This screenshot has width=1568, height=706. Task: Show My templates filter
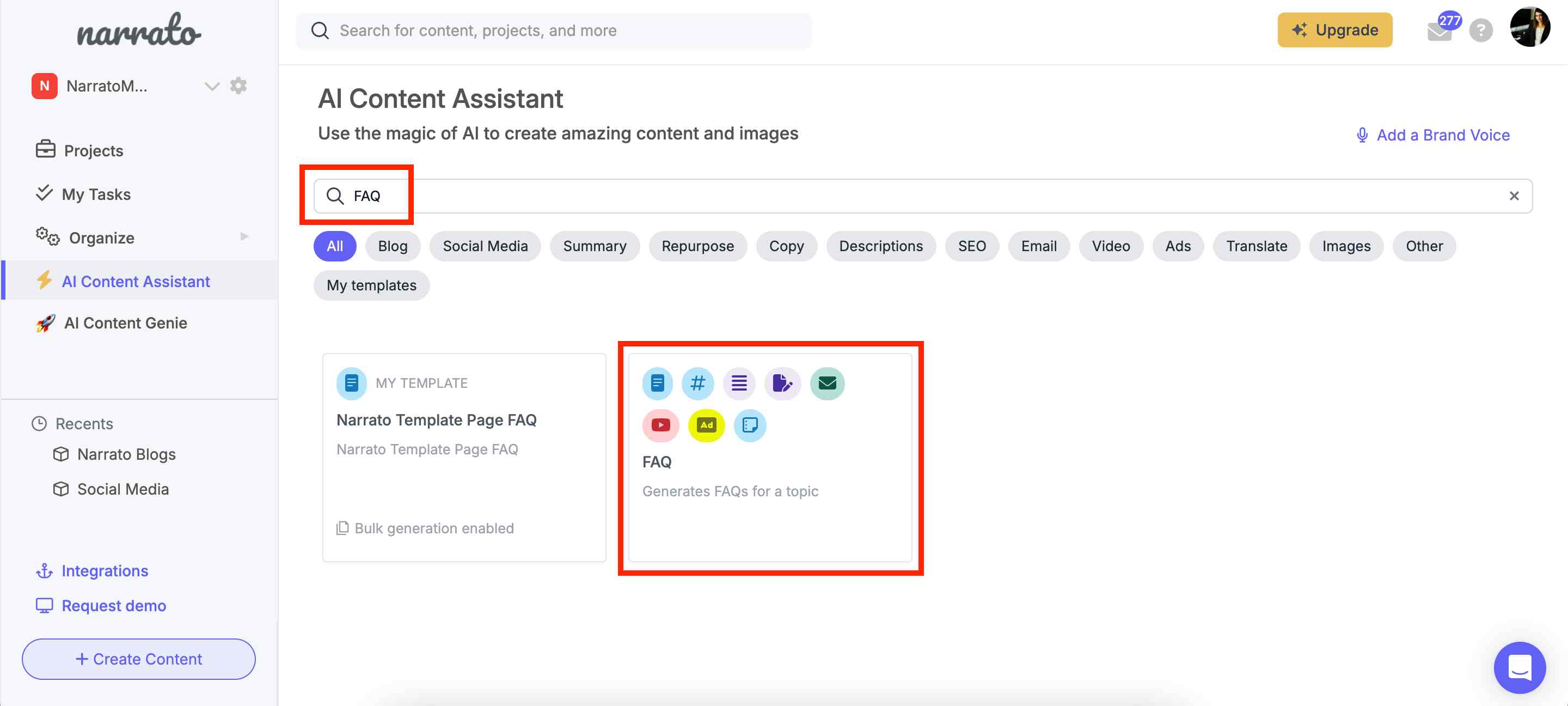tap(371, 285)
